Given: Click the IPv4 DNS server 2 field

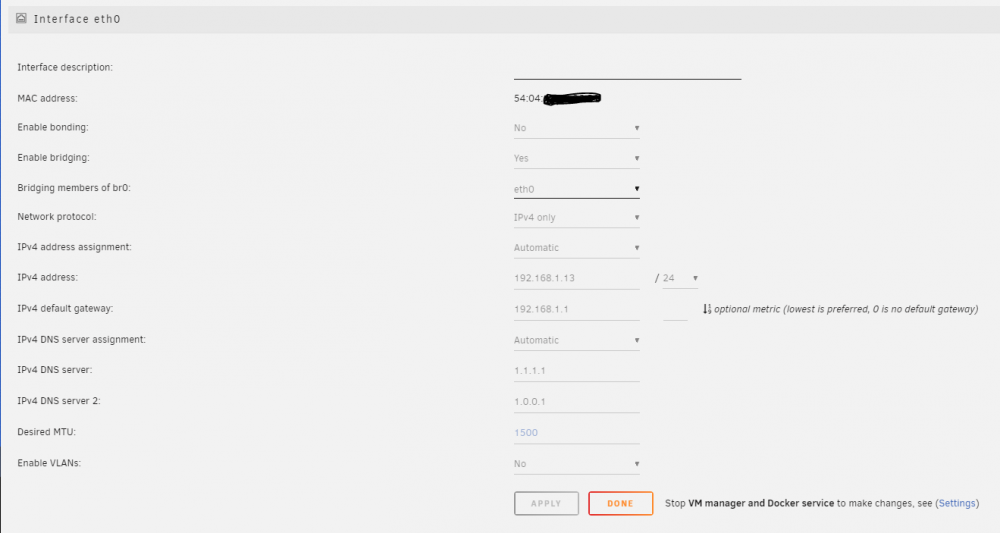Looking at the screenshot, I should pyautogui.click(x=577, y=402).
